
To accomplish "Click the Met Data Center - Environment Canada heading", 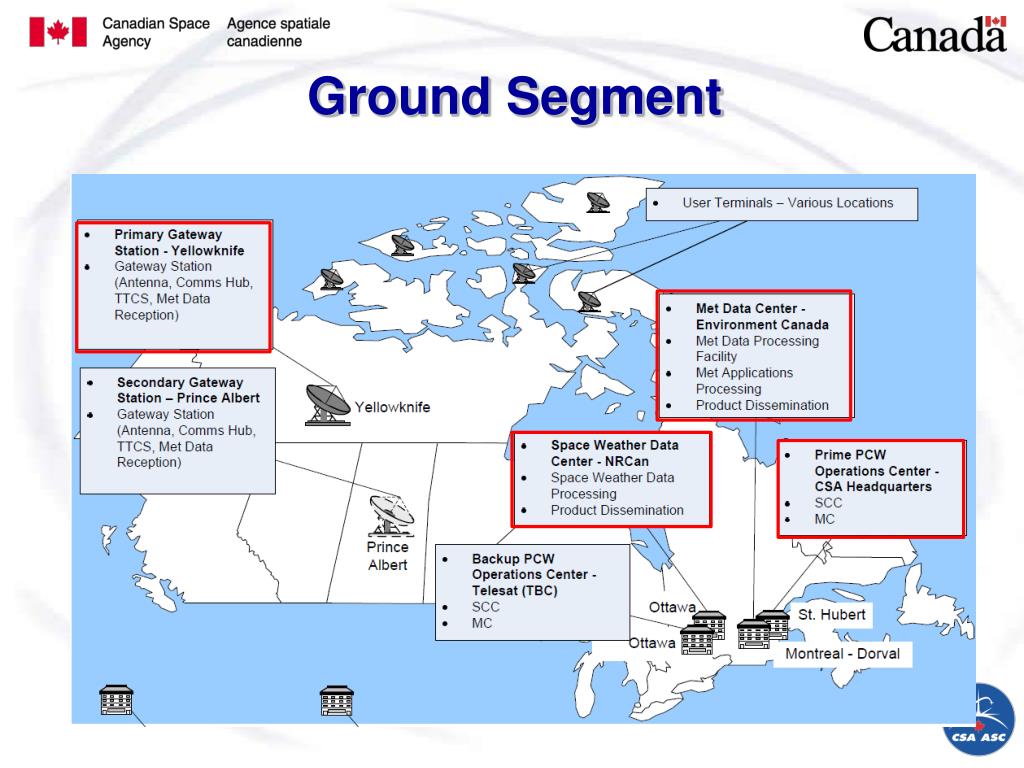I will click(762, 316).
